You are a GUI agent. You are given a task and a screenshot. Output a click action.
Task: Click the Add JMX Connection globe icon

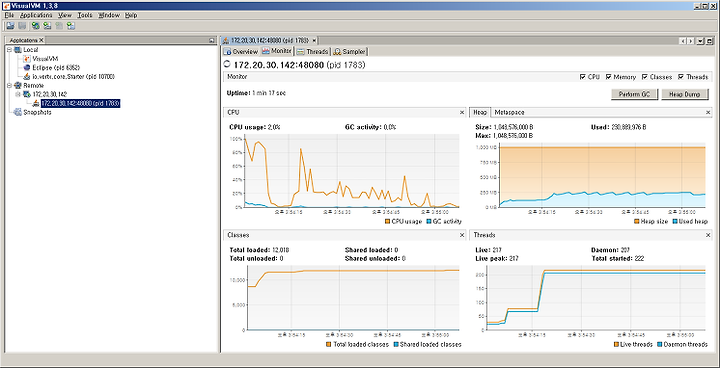pos(35,26)
